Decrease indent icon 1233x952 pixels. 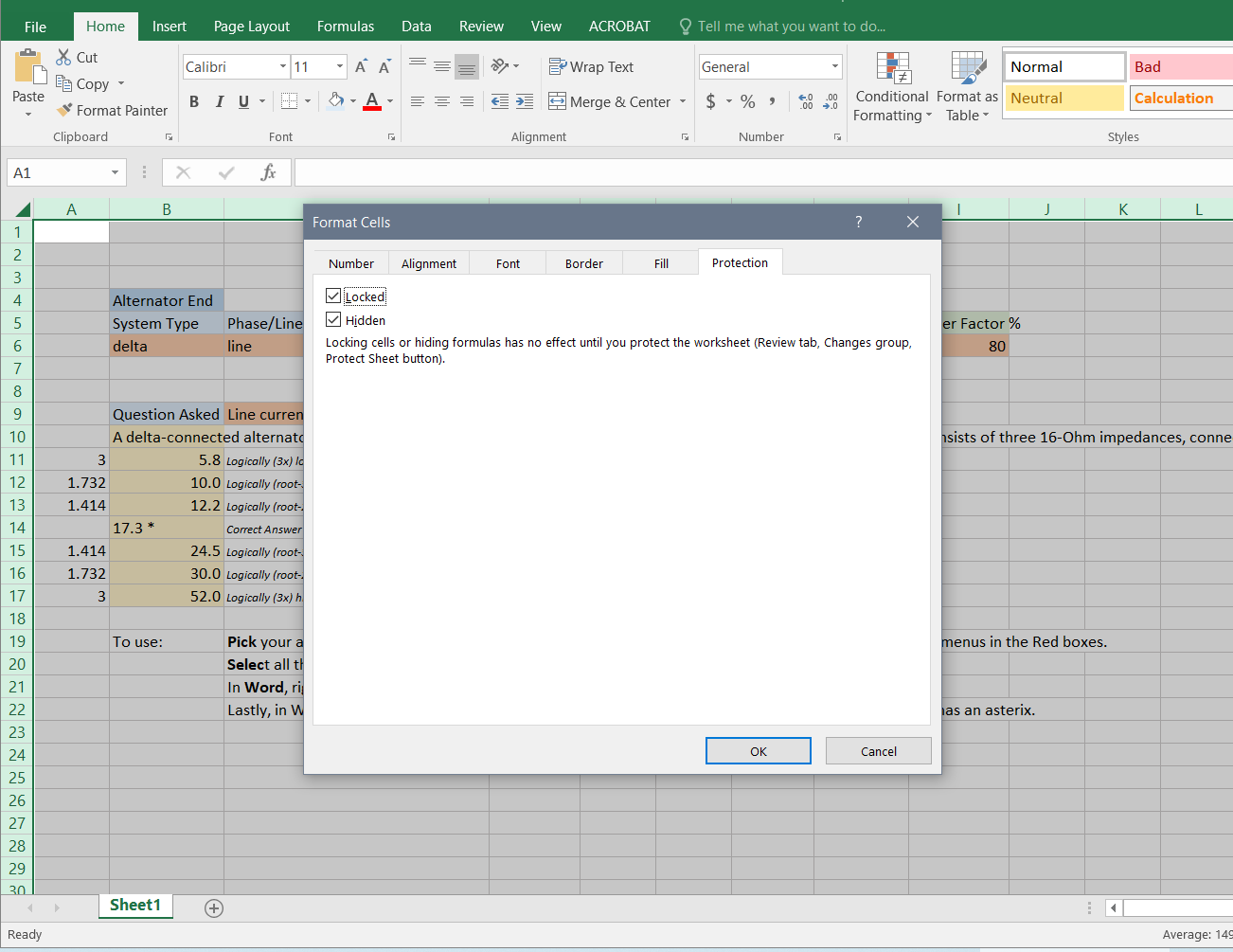500,101
